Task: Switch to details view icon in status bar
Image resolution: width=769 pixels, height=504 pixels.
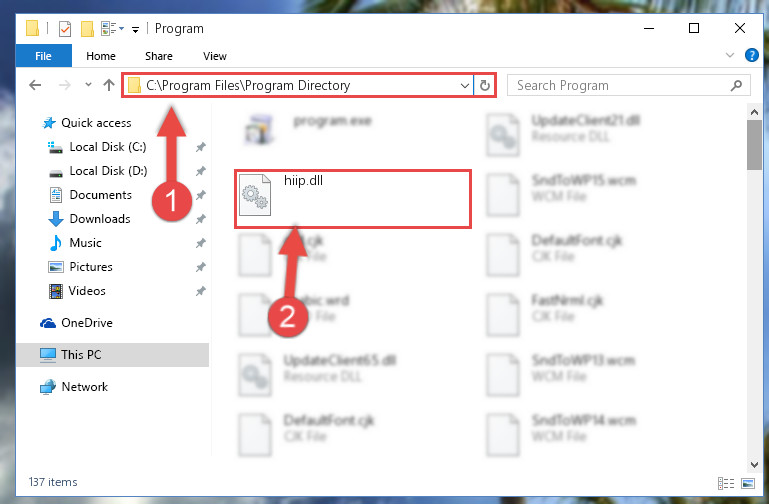Action: pos(726,483)
